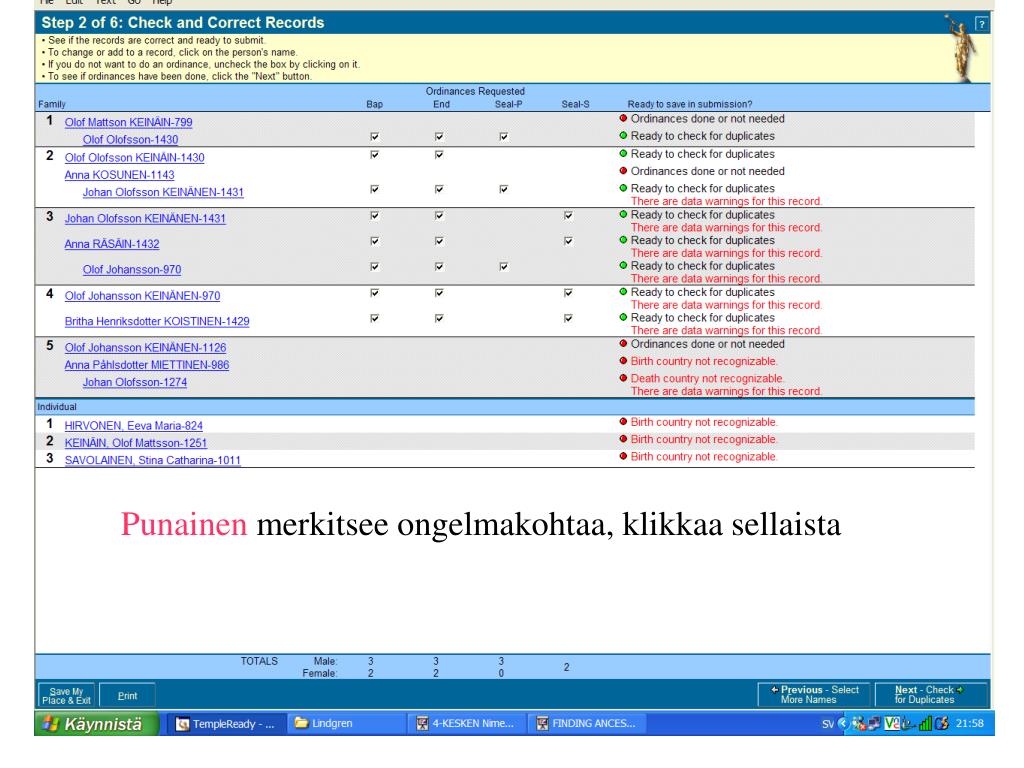Click the green signal bars tray icon
Screen dimensions: 1024x768
[925, 724]
